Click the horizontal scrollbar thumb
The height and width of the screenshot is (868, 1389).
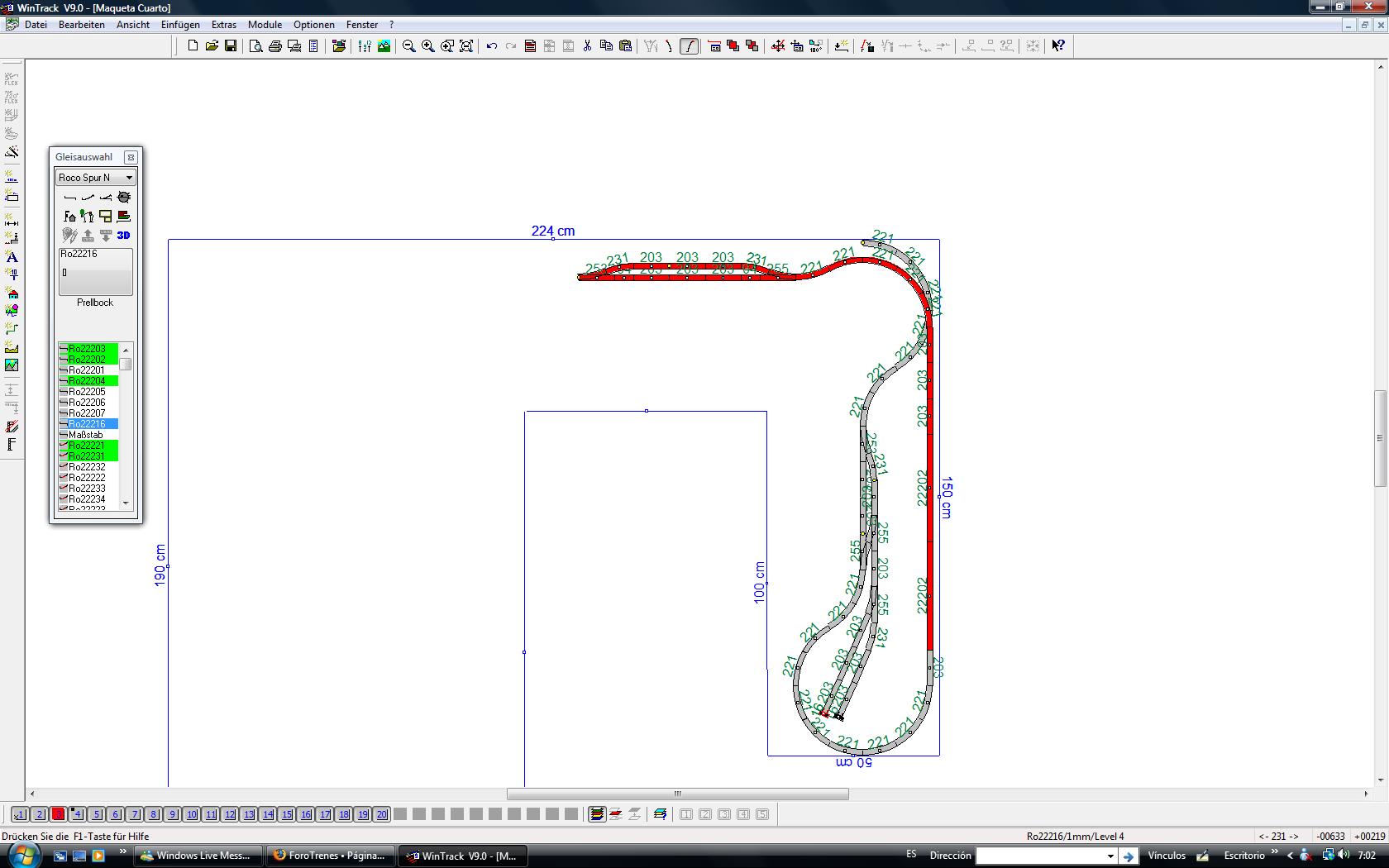pyautogui.click(x=678, y=794)
